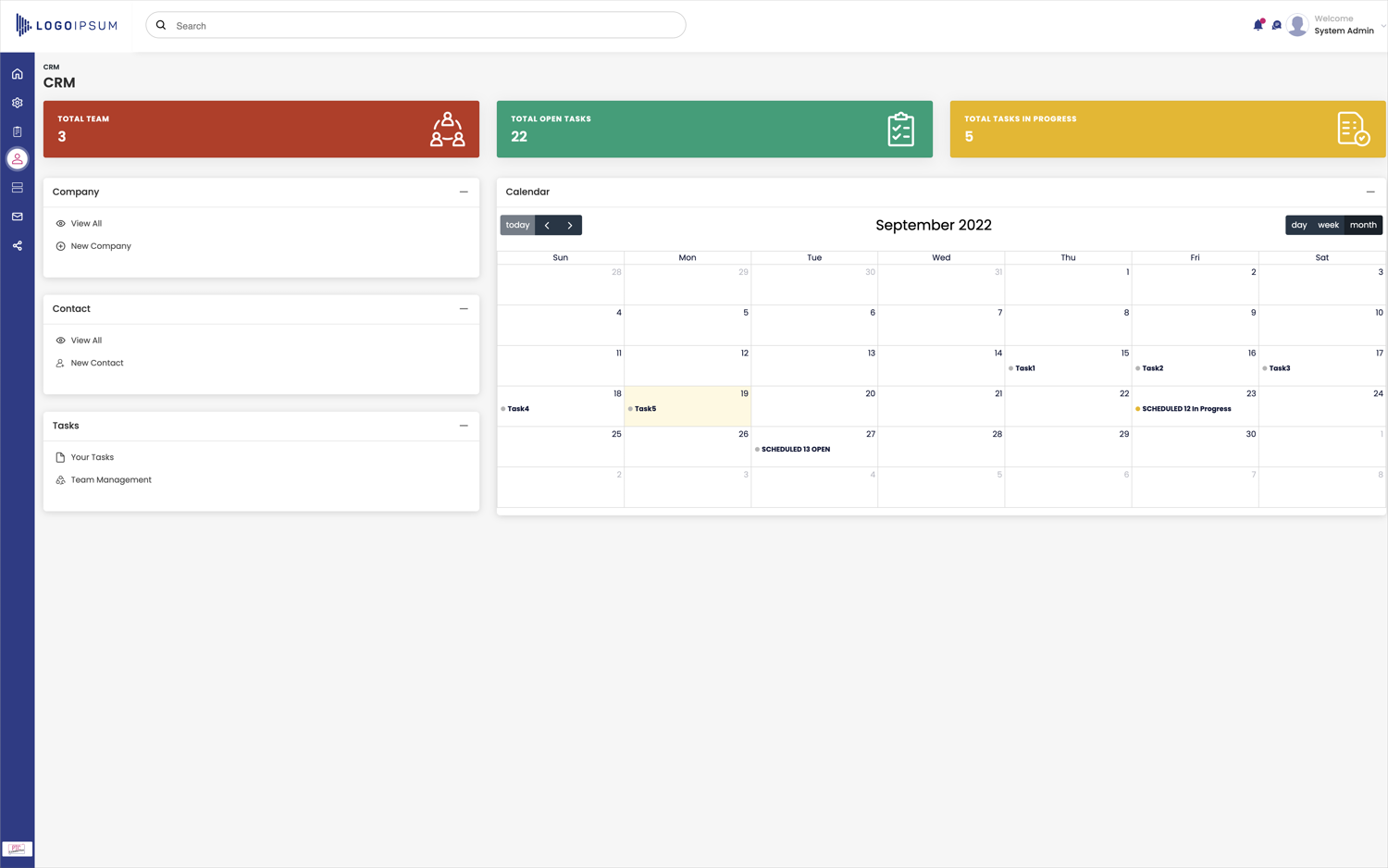Image resolution: width=1388 pixels, height=868 pixels.
Task: Open the clipboard tasks icon in the sidebar
Action: (x=17, y=130)
